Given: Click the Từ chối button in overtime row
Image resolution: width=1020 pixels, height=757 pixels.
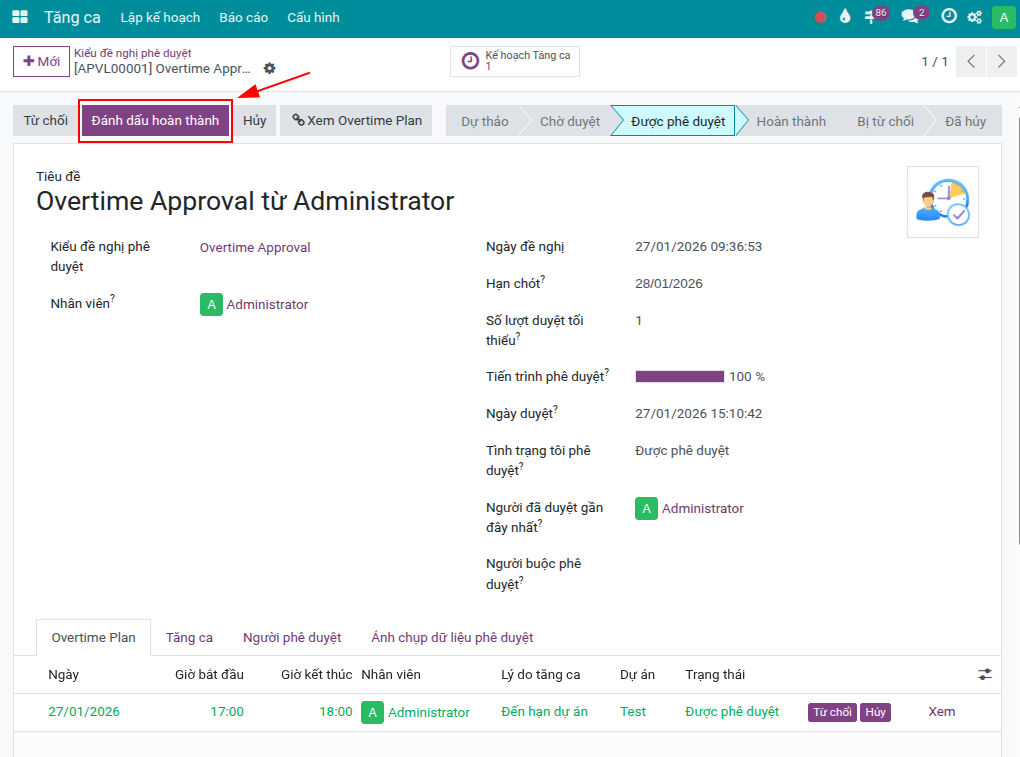Looking at the screenshot, I should pyautogui.click(x=832, y=712).
